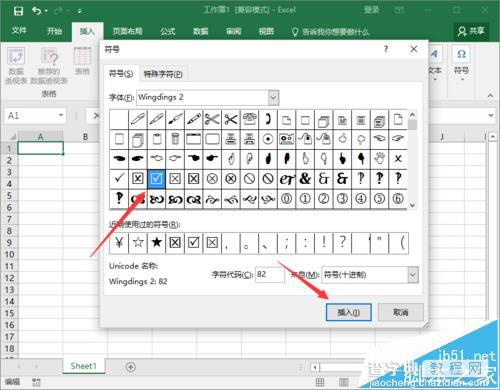Click the Name Box showing A1

point(31,116)
